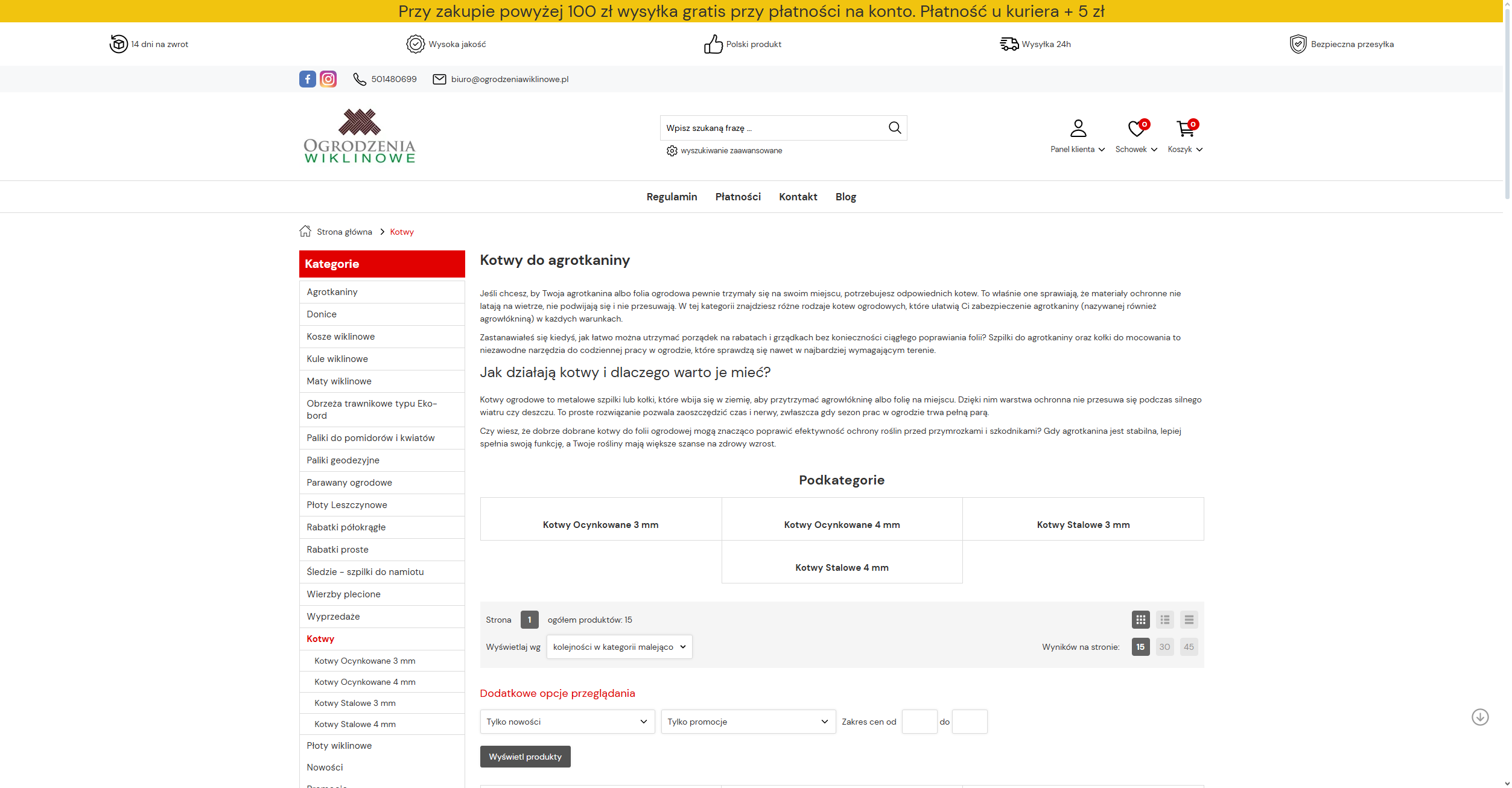Image resolution: width=1512 pixels, height=788 pixels.
Task: Select 30 results per page
Action: pos(1164,646)
